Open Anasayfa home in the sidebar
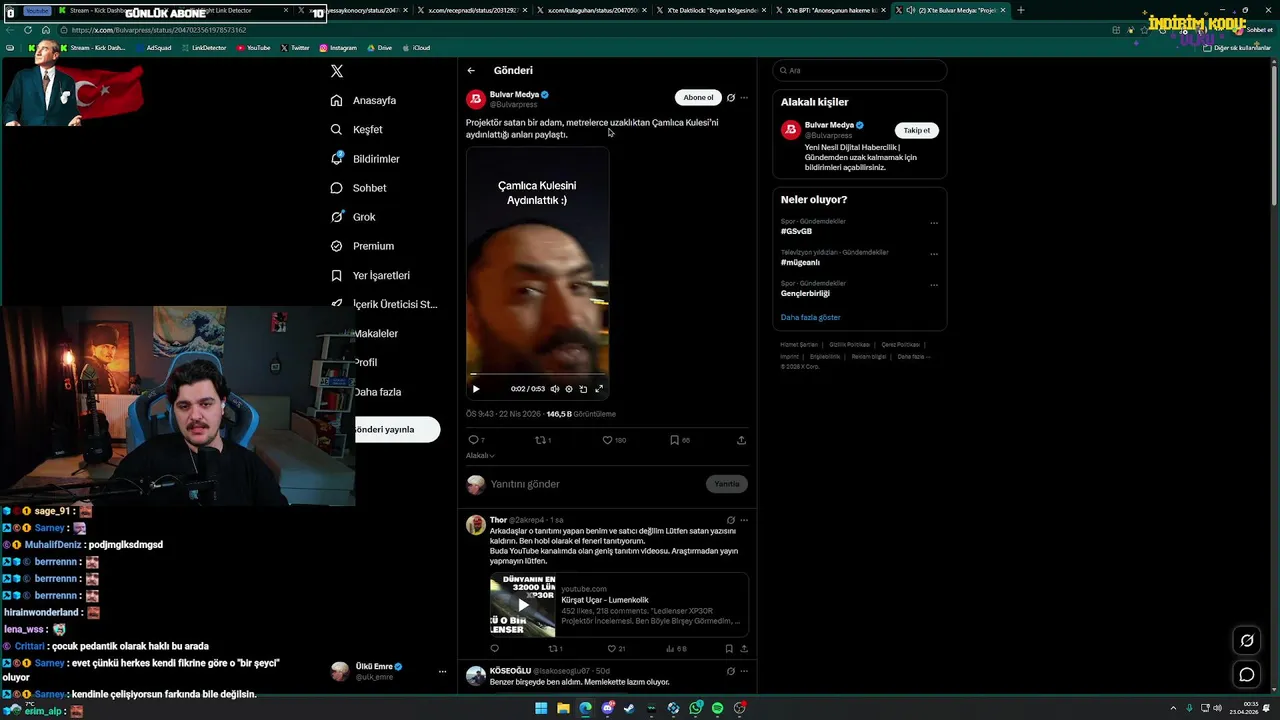The image size is (1280, 720). coord(363,100)
